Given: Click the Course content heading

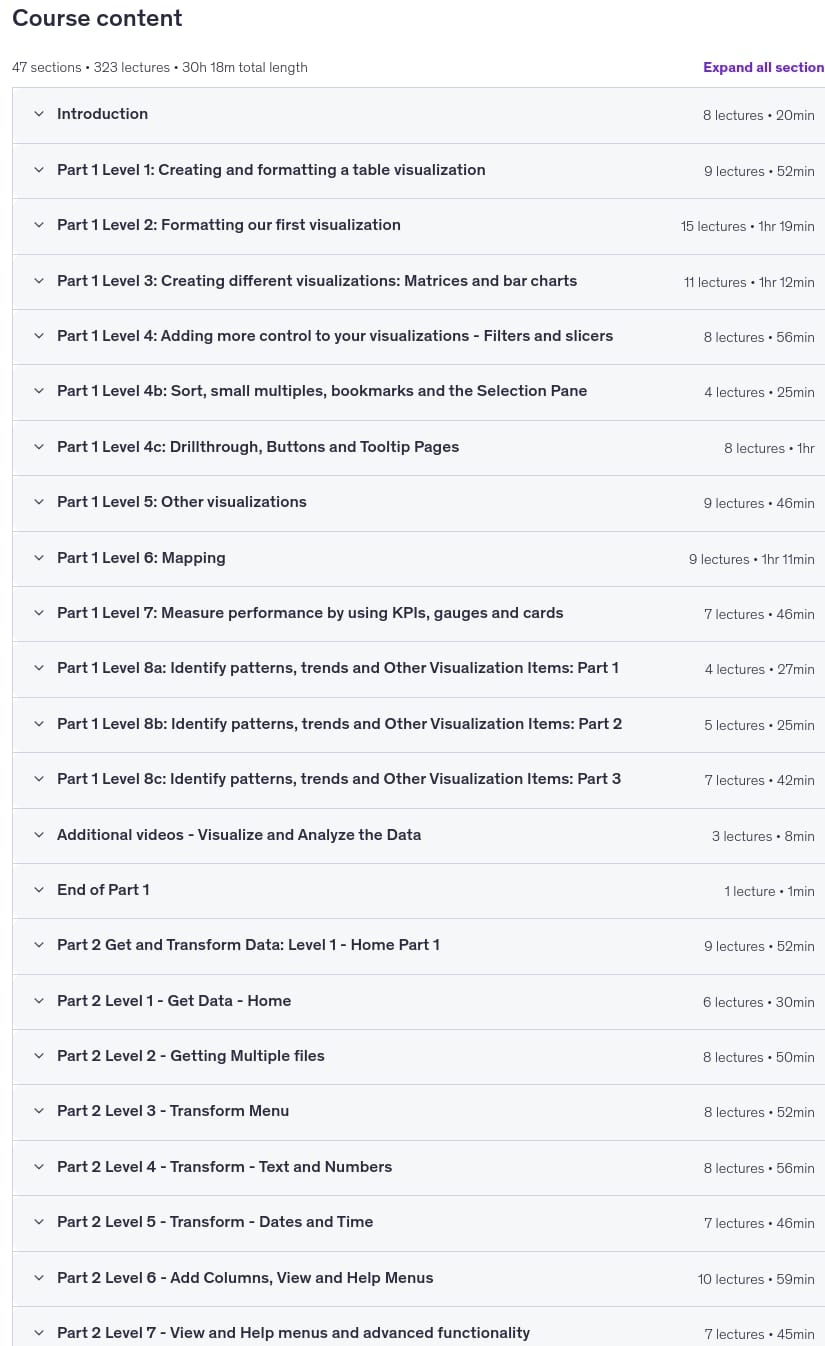Looking at the screenshot, I should click(97, 18).
